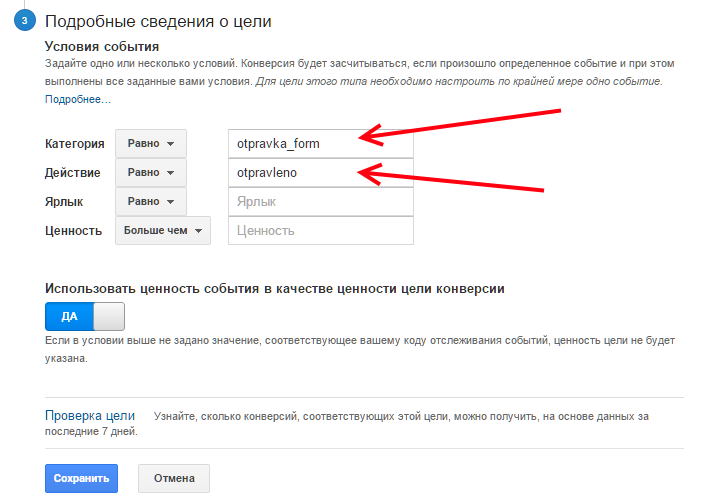Save the goal with Сохранить button
The width and height of the screenshot is (711, 503).
(81, 479)
